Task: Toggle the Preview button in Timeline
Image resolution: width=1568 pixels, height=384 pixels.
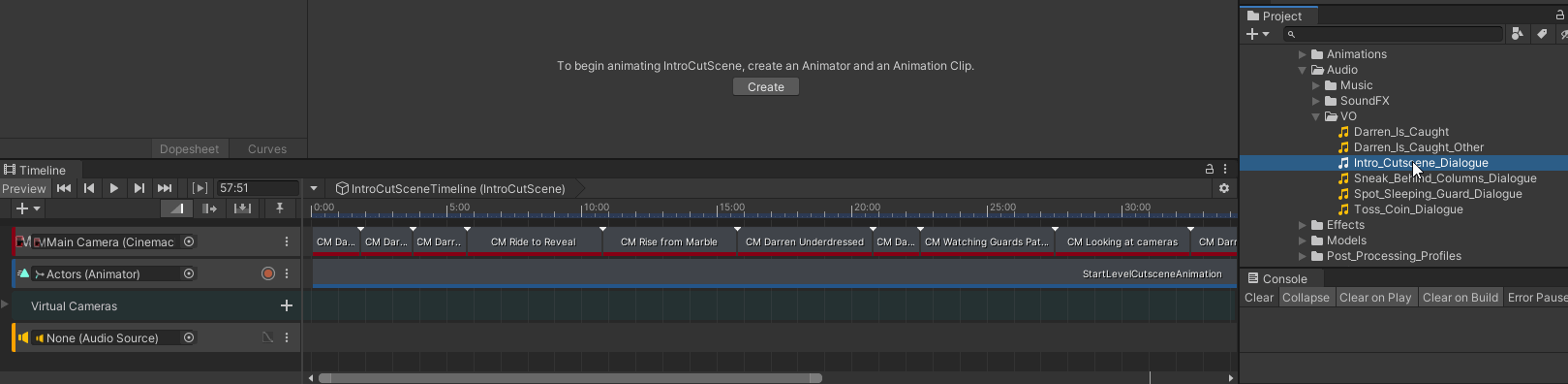Action: click(x=24, y=188)
